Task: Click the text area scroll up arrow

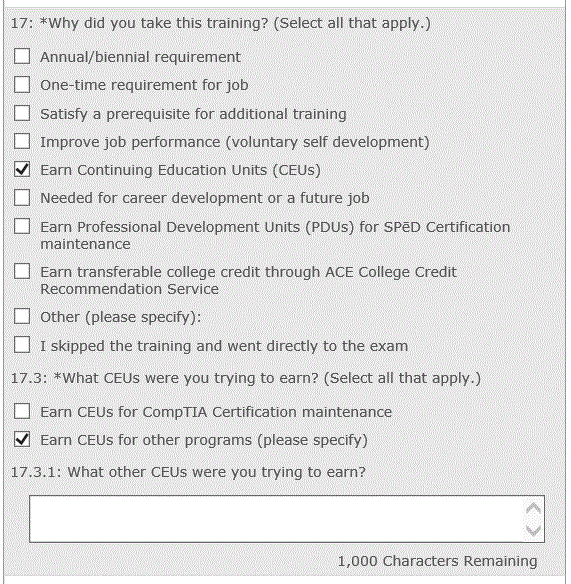Action: (x=533, y=508)
